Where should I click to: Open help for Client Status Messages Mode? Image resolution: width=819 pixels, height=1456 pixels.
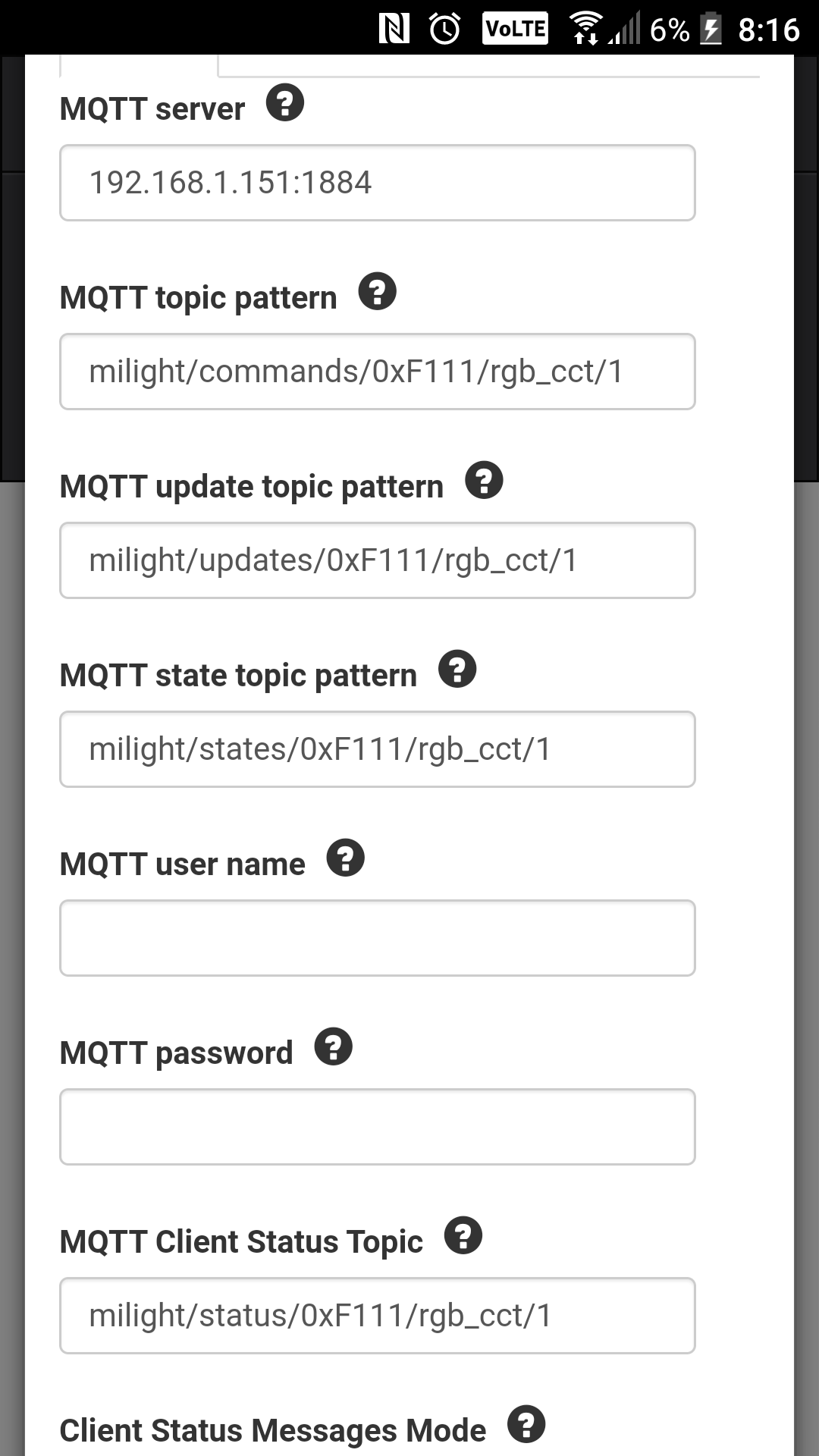(x=527, y=1425)
